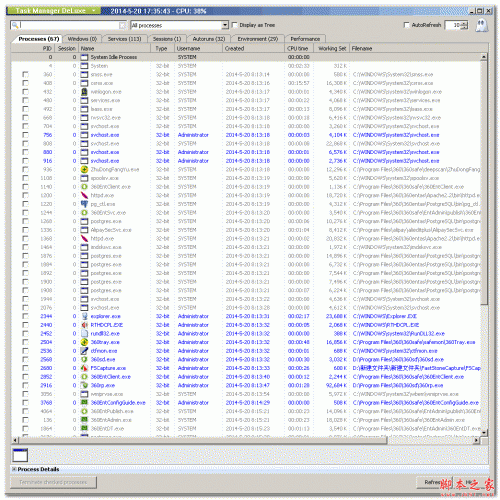This screenshot has height=500, width=500.
Task: Click the 360EntAdmin.exe process icon
Action: 85,420
